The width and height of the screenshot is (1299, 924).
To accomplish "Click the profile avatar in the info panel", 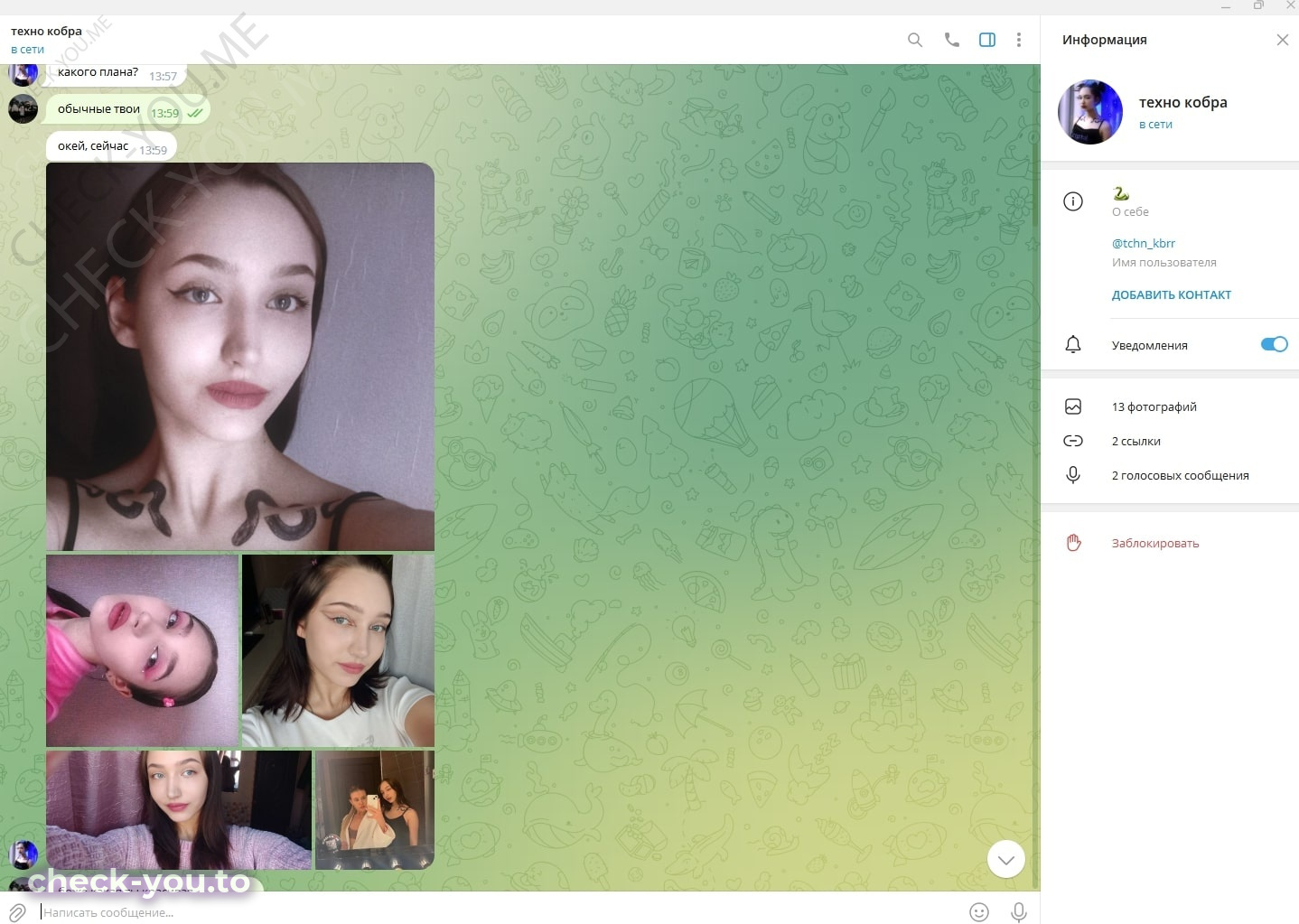I will [1090, 112].
